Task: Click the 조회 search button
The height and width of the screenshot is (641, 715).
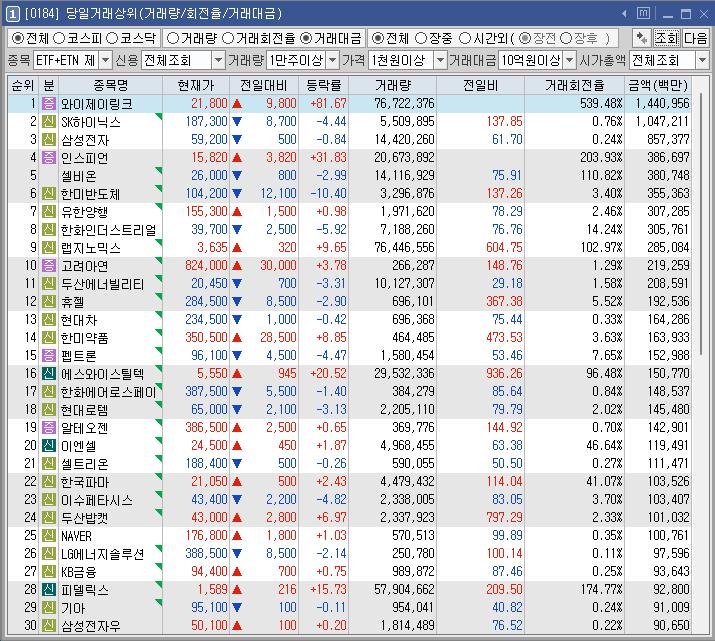Action: pyautogui.click(x=667, y=38)
